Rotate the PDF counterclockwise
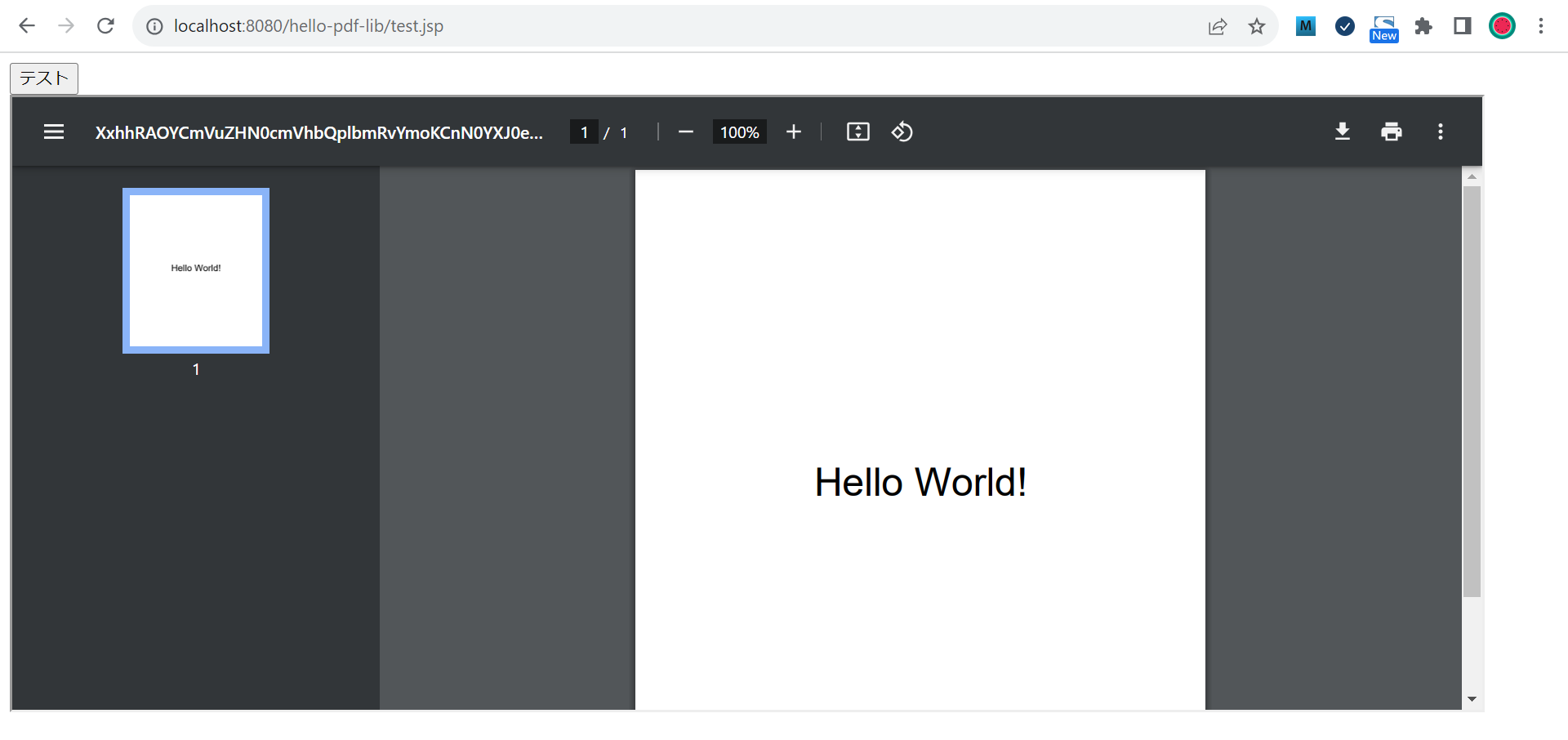 [x=902, y=132]
